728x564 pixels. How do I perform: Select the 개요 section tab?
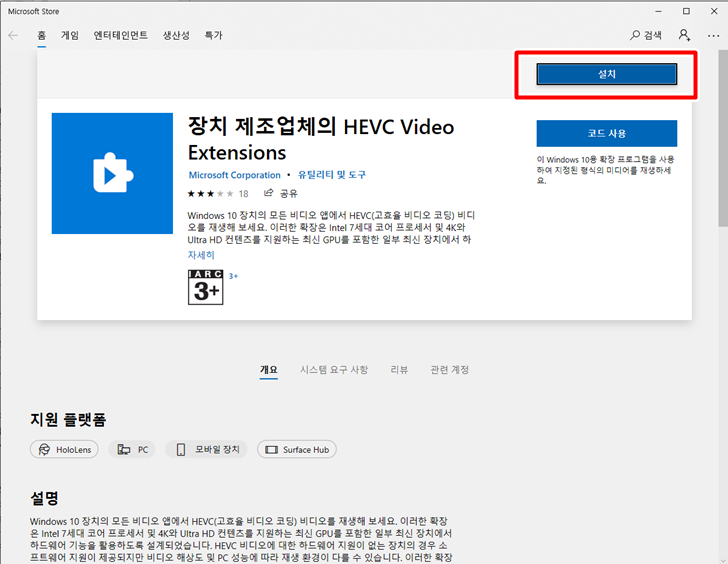(269, 370)
